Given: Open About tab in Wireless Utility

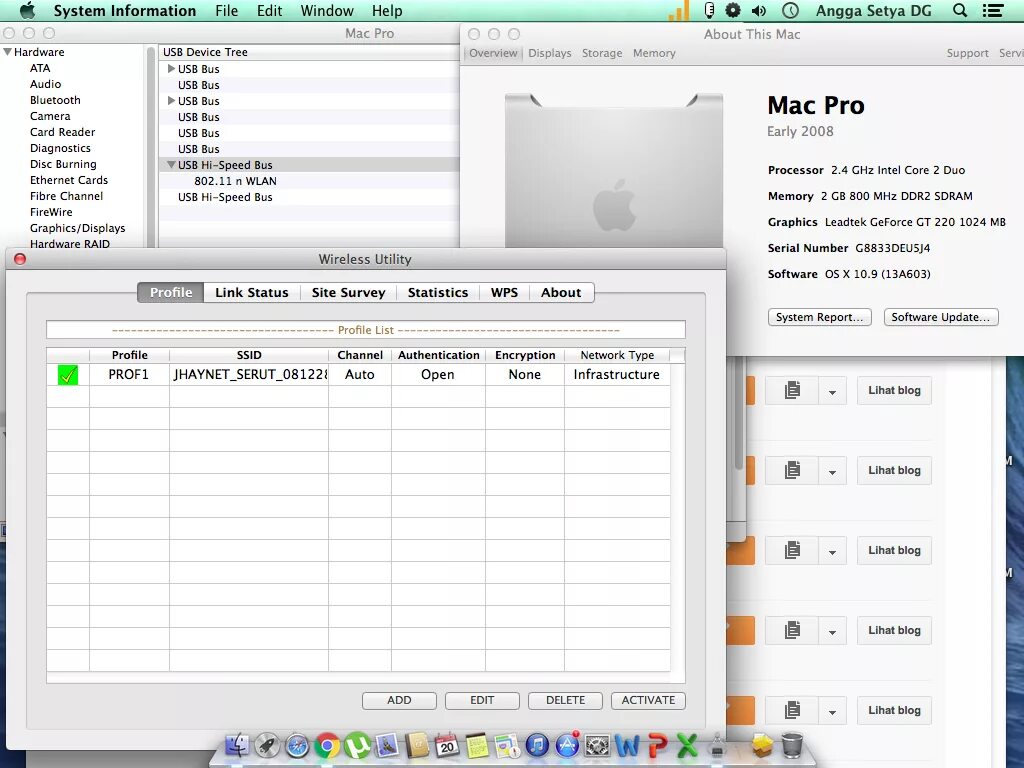Looking at the screenshot, I should (561, 293).
